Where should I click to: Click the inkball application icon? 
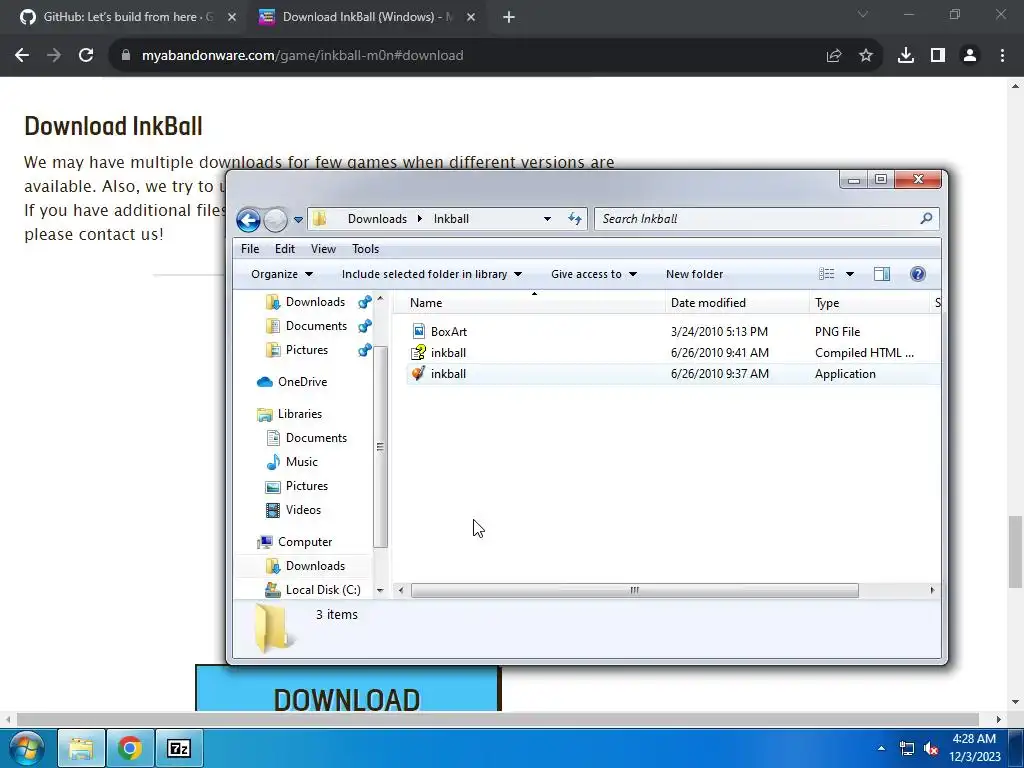pos(418,374)
